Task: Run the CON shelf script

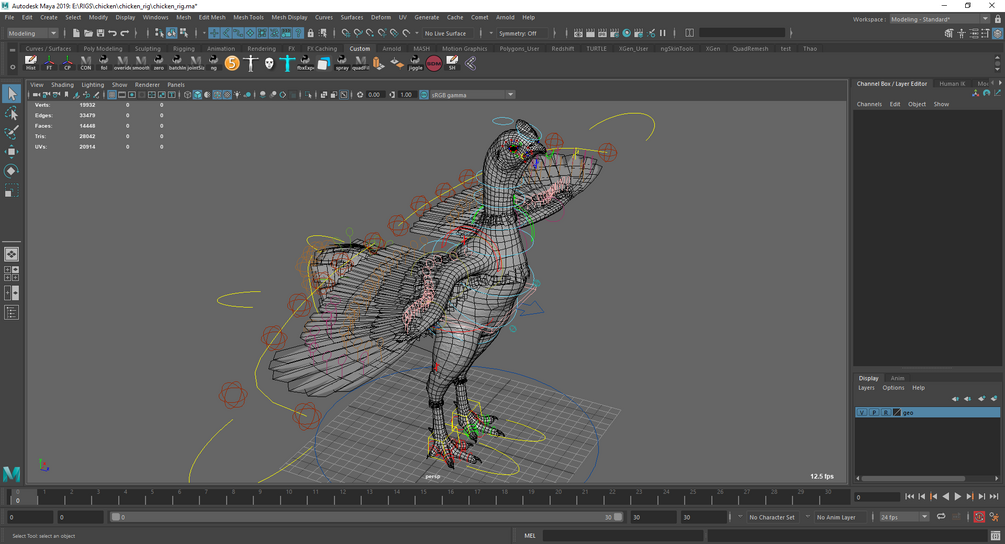Action: click(85, 63)
